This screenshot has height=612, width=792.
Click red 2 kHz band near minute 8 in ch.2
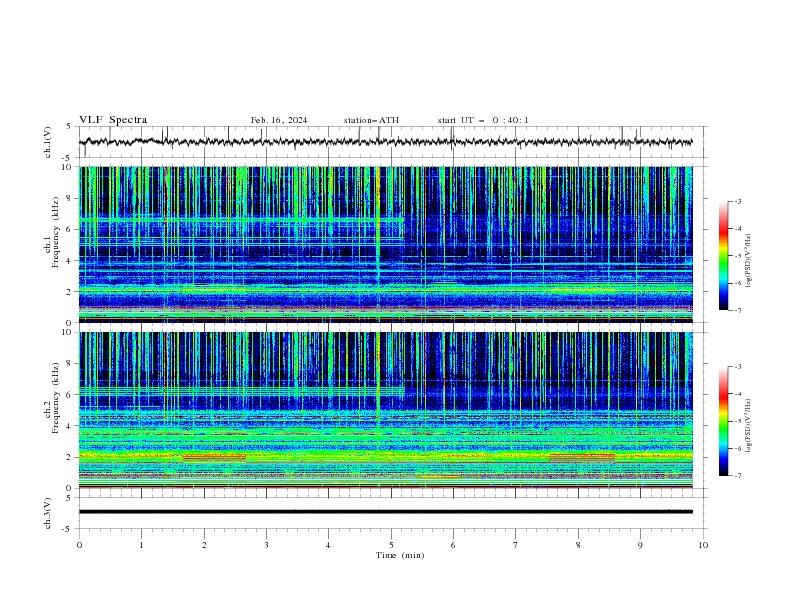pos(582,457)
